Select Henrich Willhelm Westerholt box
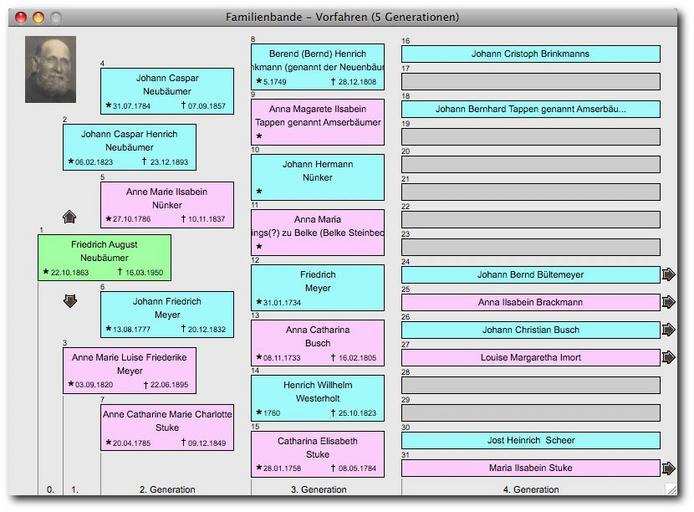This screenshot has height=512, width=694. point(318,398)
